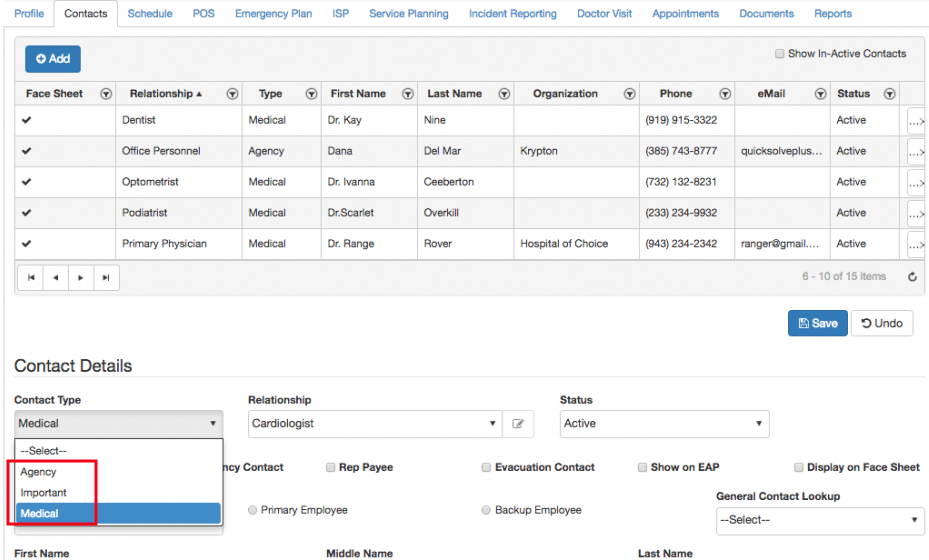Open filter for Relationship column
The width and height of the screenshot is (929, 560).
(x=232, y=94)
